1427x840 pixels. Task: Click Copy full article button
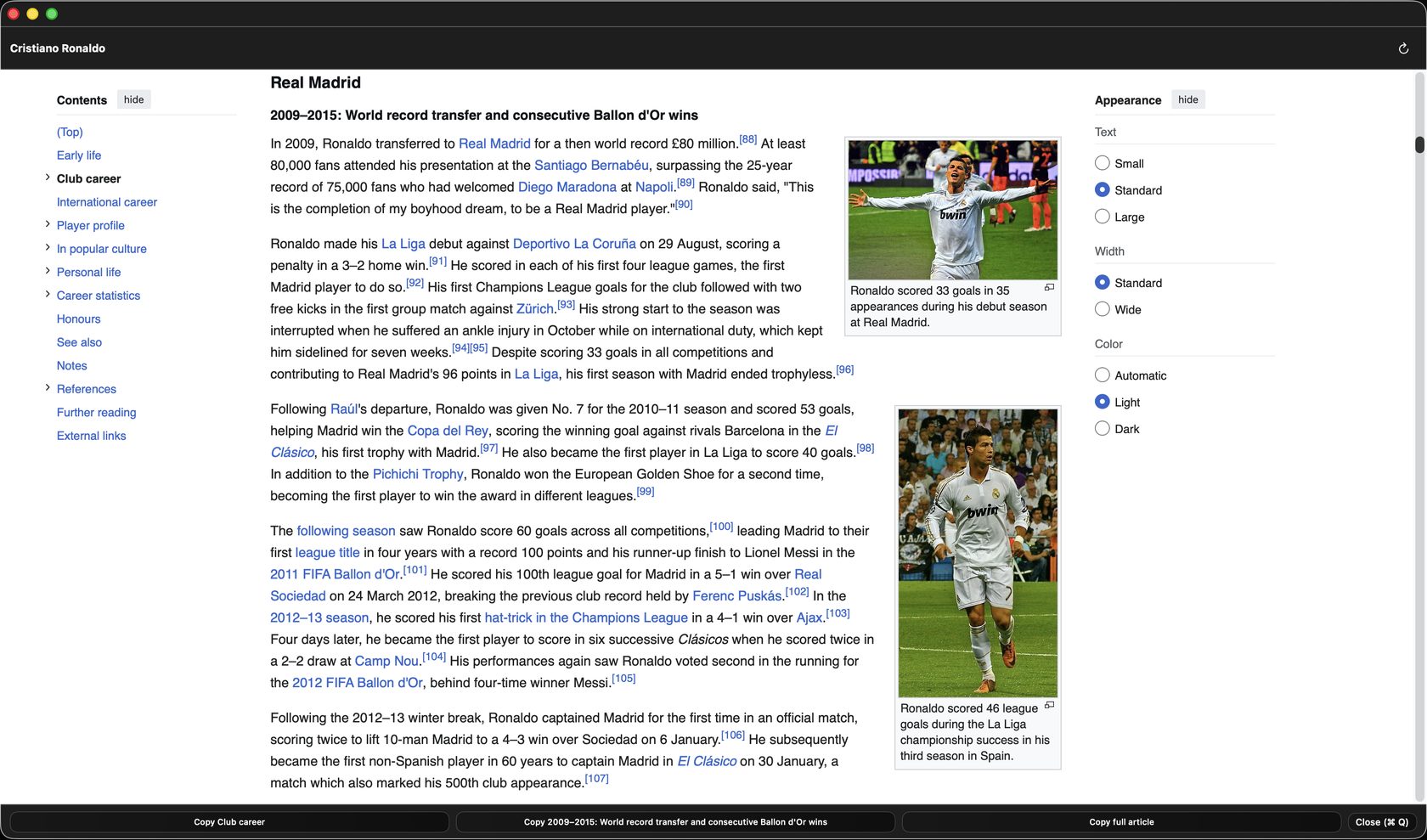[x=1121, y=822]
